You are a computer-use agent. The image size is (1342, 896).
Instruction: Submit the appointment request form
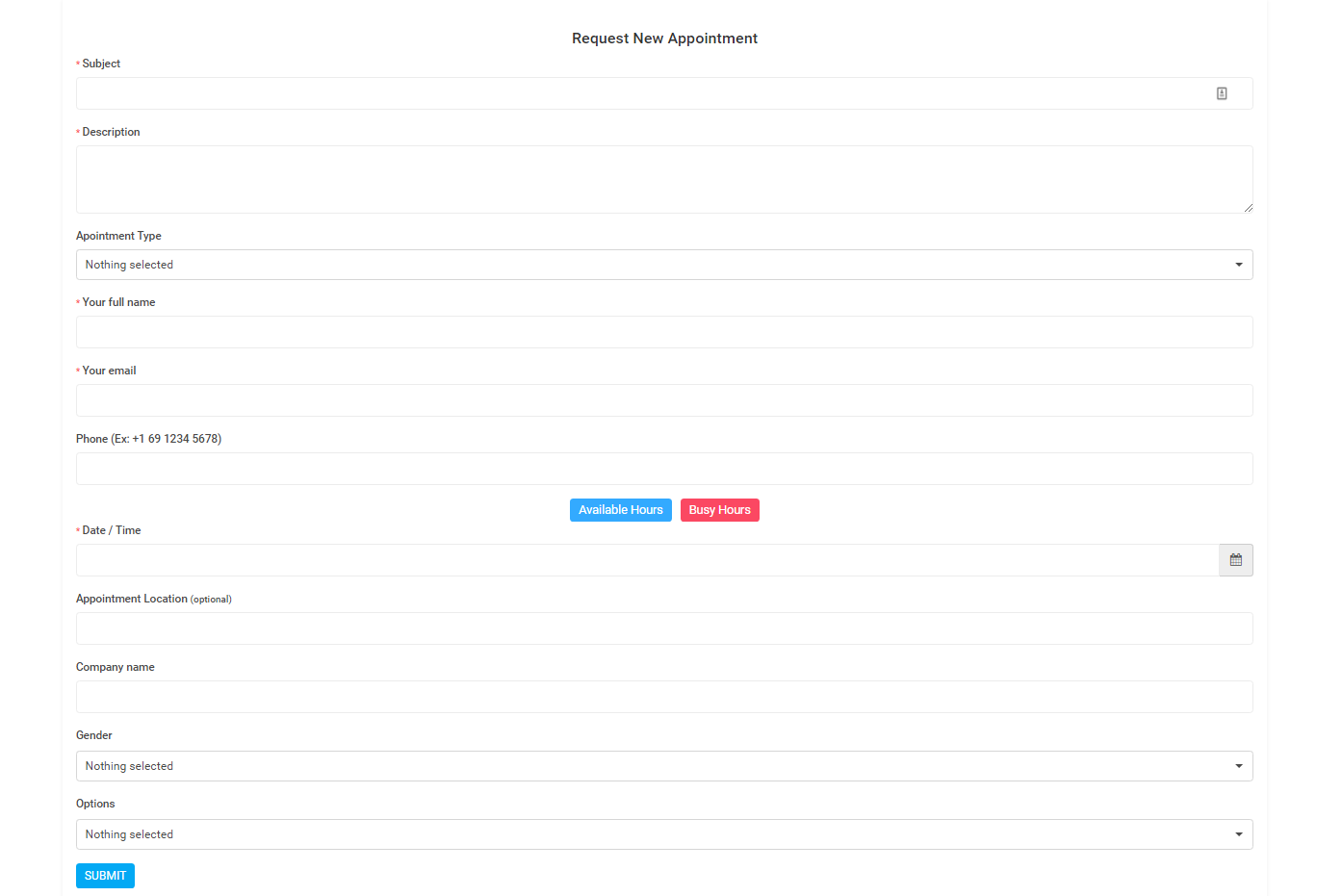105,876
